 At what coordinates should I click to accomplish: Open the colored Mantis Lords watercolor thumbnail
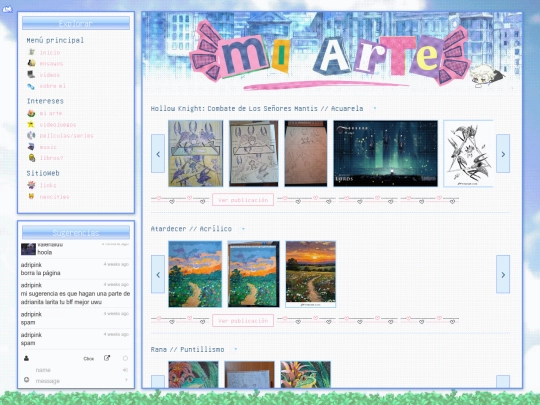click(x=196, y=154)
